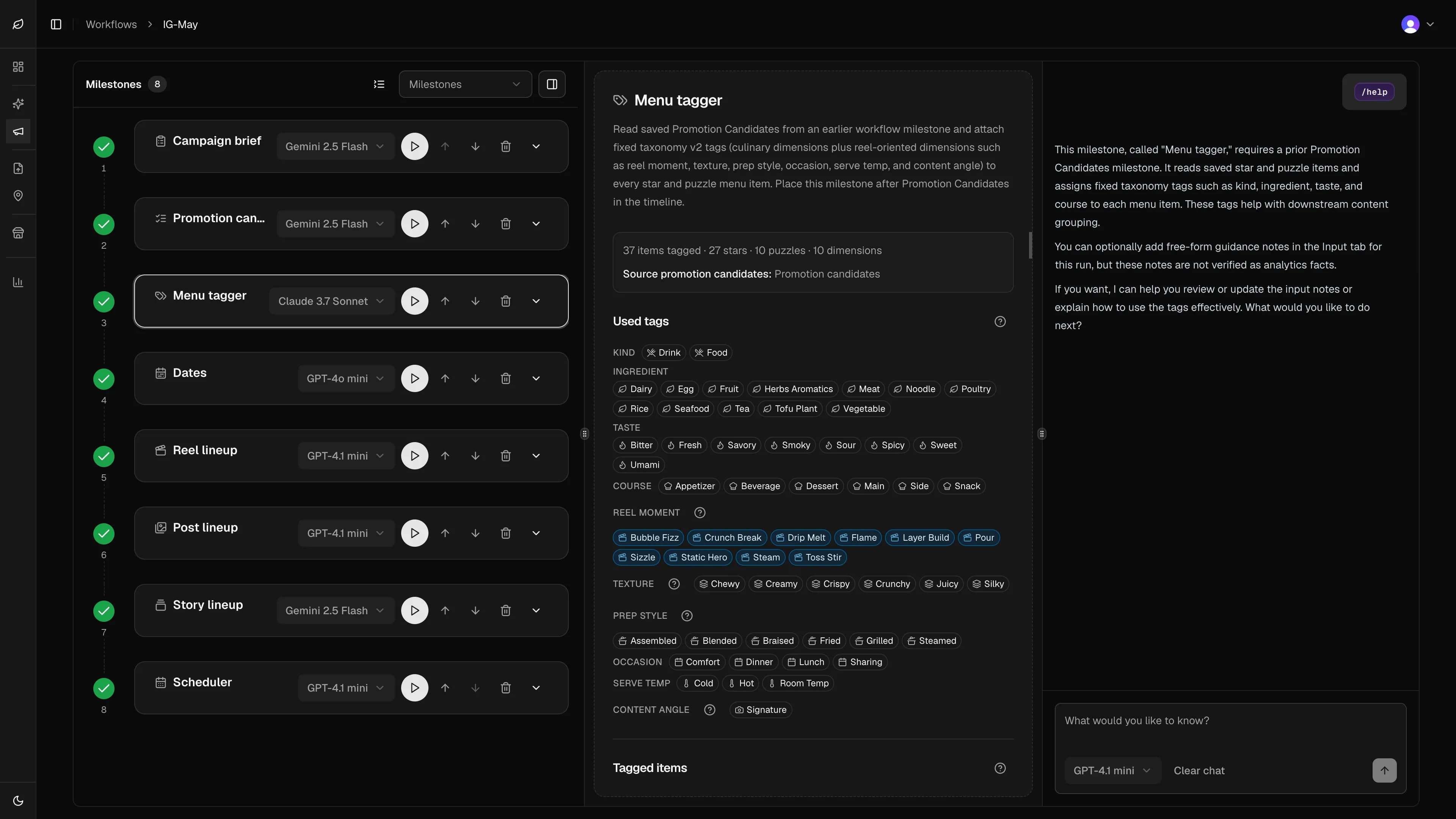This screenshot has height=819, width=1456.
Task: Move Dates milestone up
Action: [446, 379]
